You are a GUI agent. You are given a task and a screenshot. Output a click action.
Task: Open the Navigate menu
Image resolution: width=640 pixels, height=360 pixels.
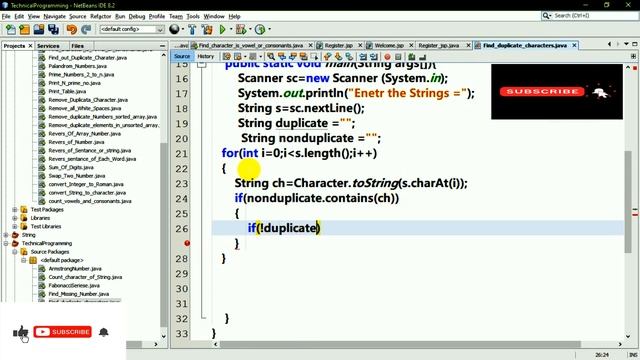54,16
